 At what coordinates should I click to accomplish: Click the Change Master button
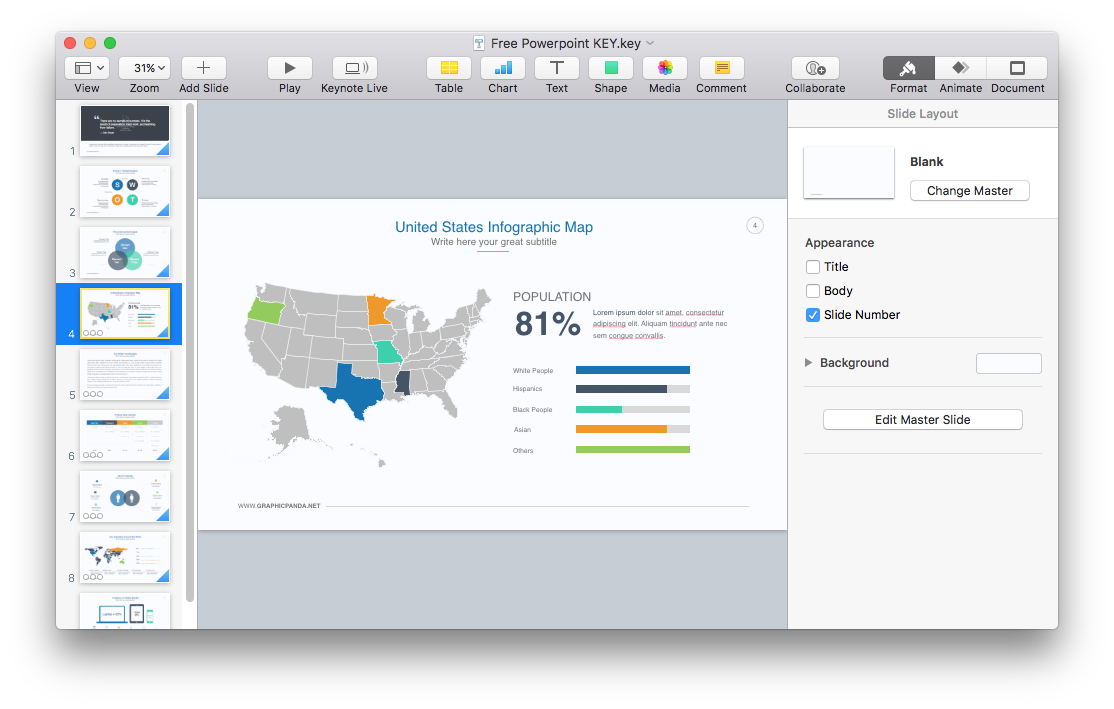pyautogui.click(x=969, y=190)
